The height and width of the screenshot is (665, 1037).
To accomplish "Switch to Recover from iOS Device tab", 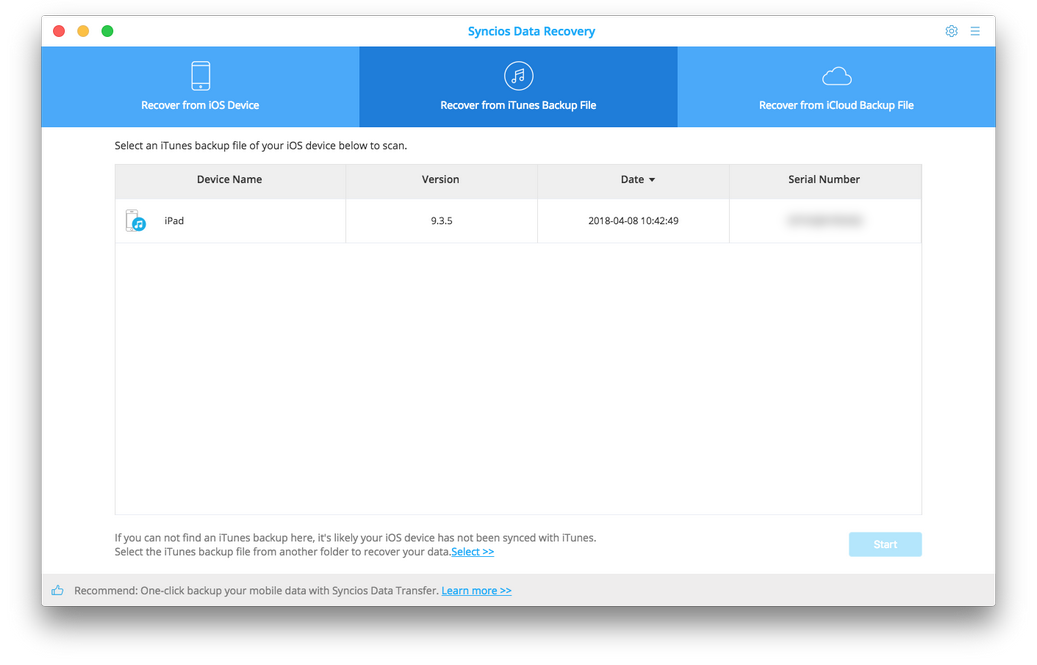I will [x=200, y=87].
